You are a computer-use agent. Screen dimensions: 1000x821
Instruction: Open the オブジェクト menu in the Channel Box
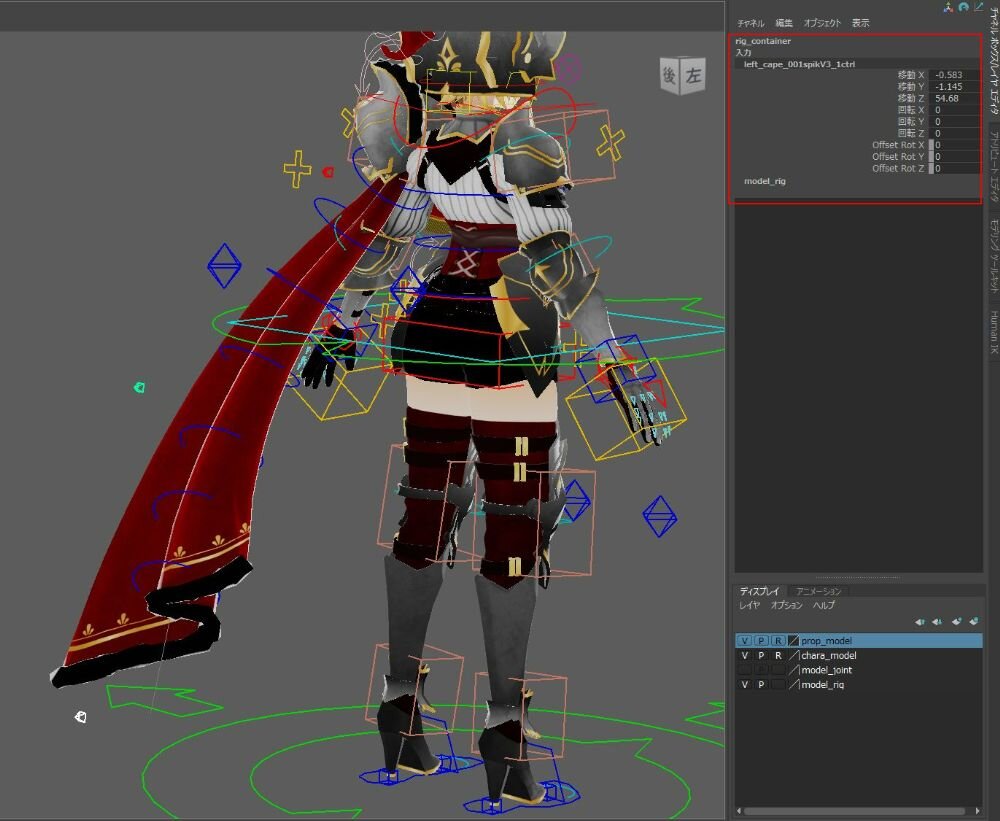pos(822,23)
